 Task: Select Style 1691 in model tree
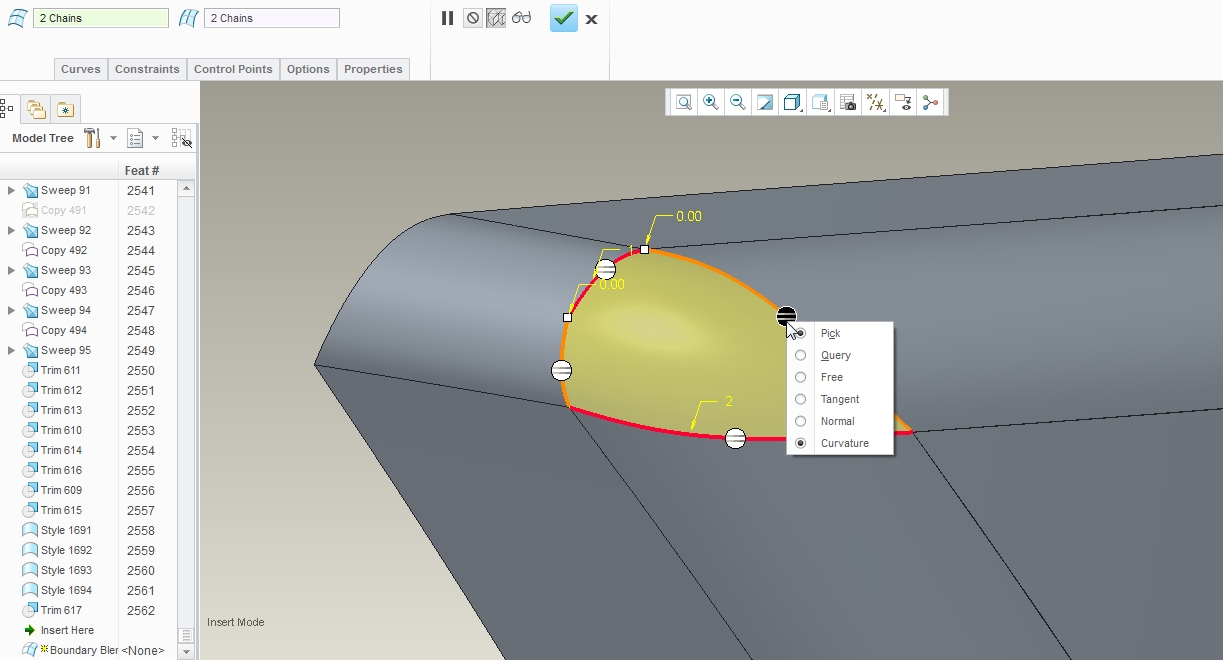click(x=66, y=530)
